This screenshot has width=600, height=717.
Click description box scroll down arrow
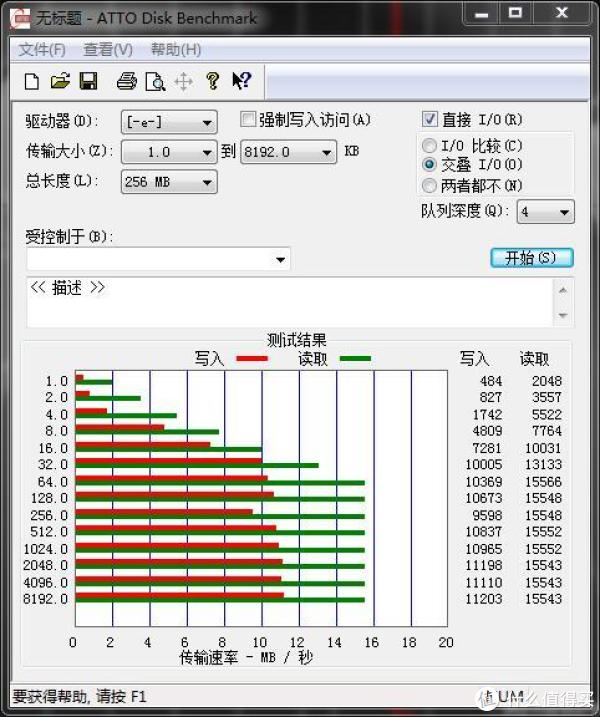coord(563,315)
